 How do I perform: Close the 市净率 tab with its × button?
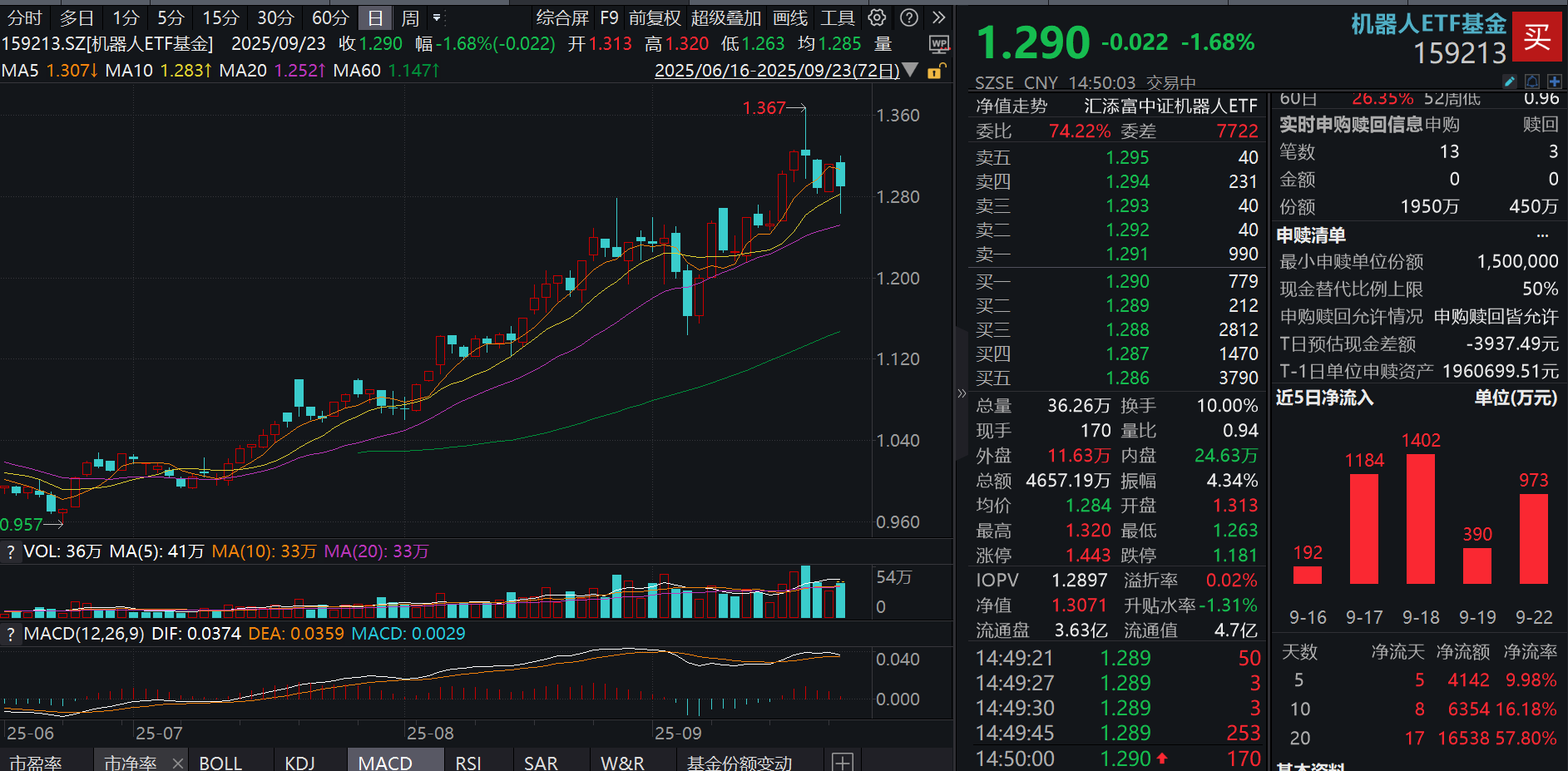[x=177, y=762]
